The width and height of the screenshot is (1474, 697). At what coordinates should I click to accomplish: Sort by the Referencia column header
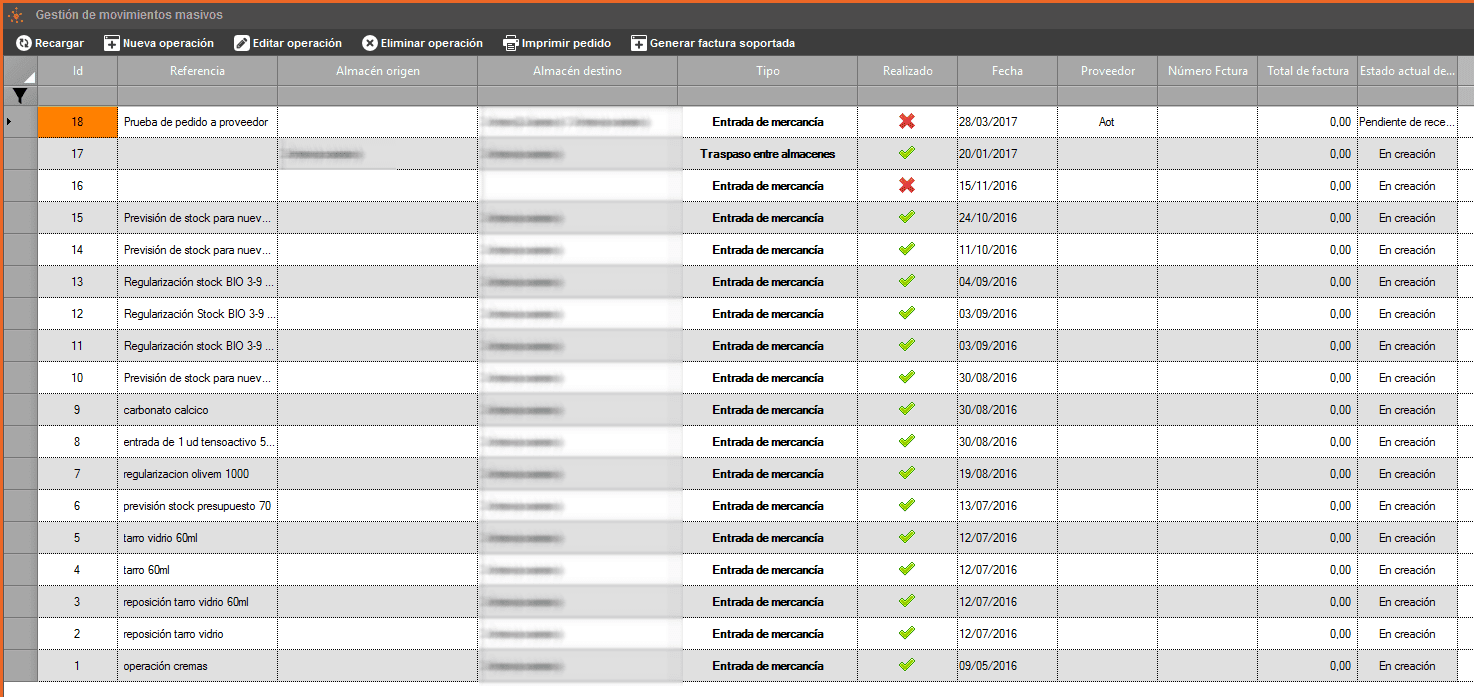pos(197,71)
